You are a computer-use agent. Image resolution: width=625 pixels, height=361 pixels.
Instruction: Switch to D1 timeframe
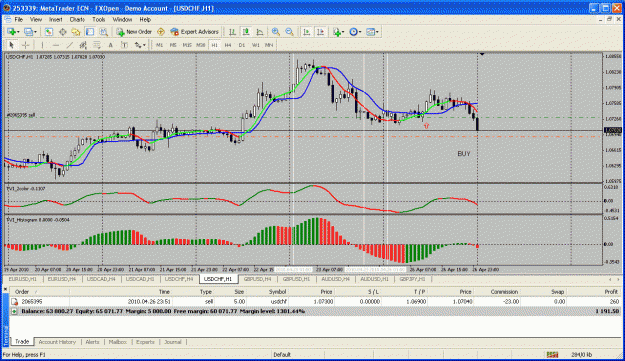pos(242,45)
